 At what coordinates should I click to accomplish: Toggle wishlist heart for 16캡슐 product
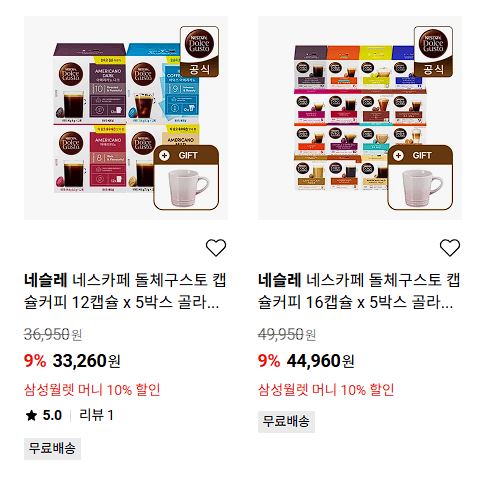click(x=450, y=248)
